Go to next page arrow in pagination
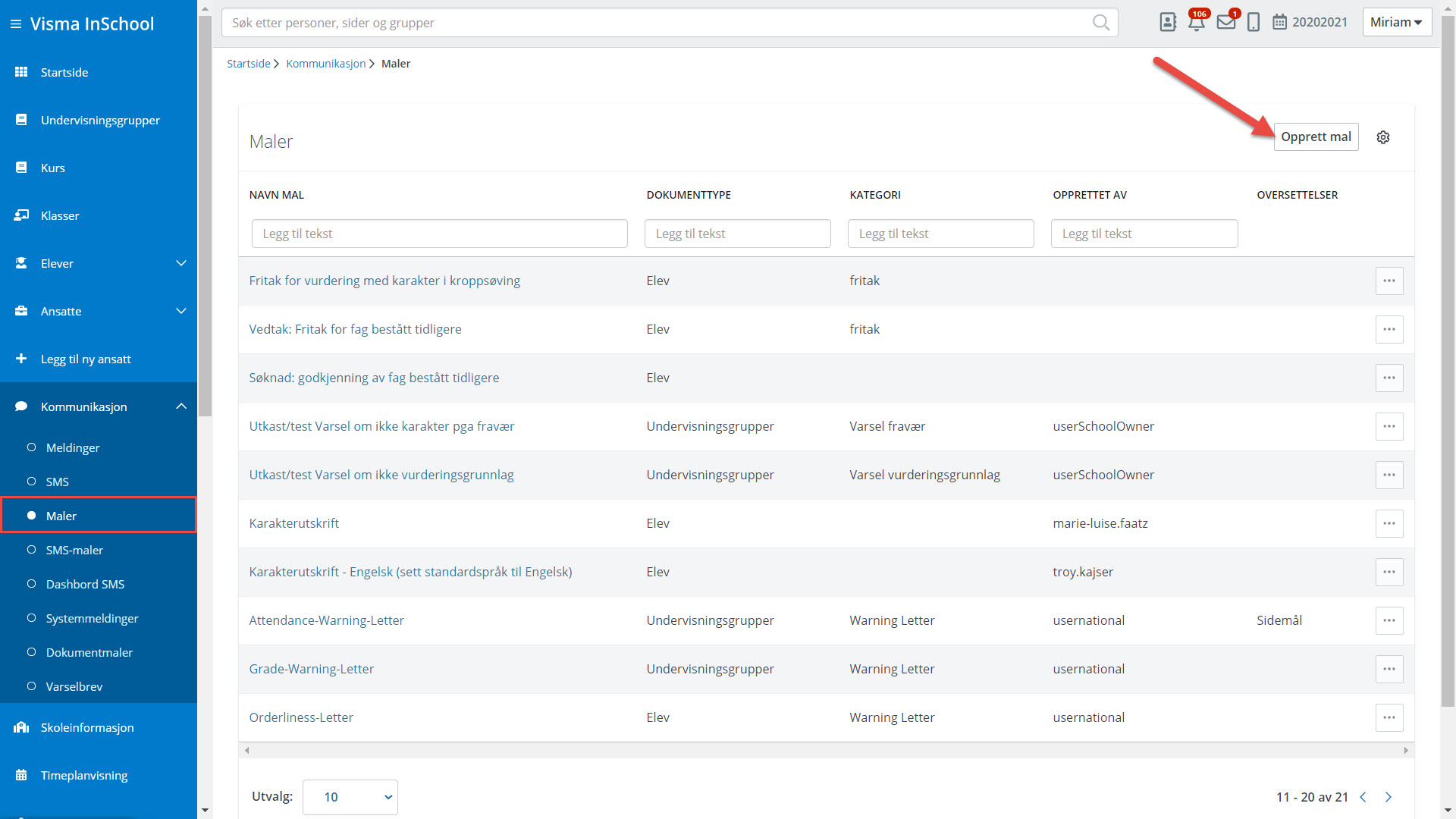 [x=1389, y=797]
